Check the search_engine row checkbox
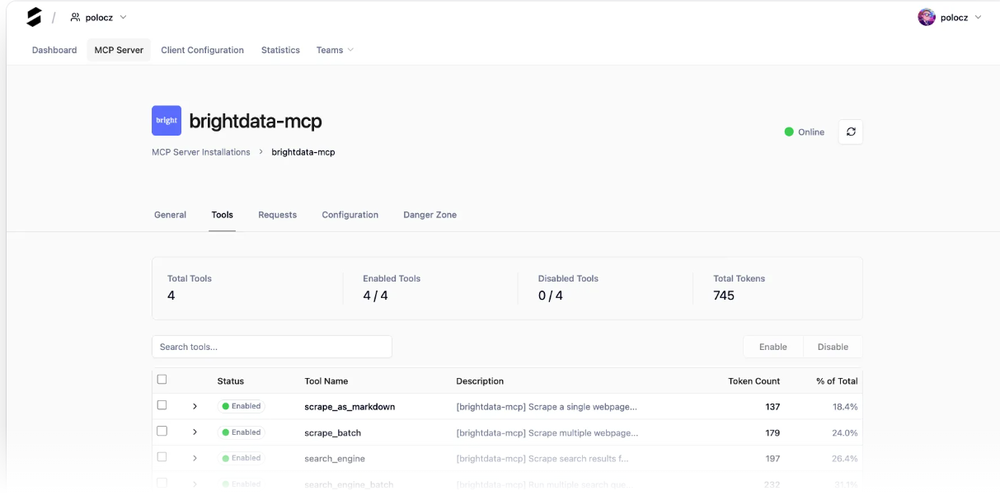1000x498 pixels. point(162,457)
